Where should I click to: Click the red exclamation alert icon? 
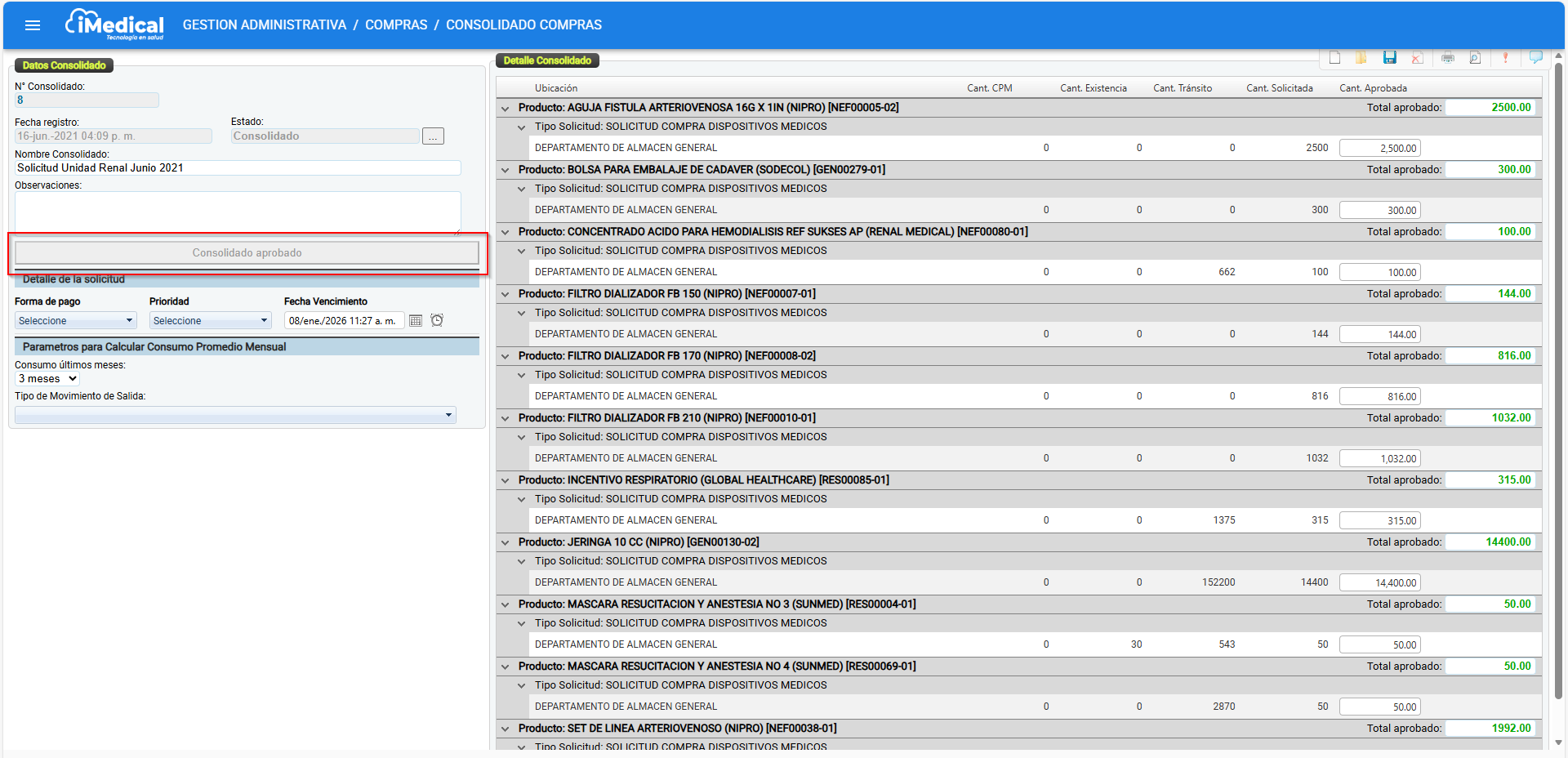[1505, 58]
